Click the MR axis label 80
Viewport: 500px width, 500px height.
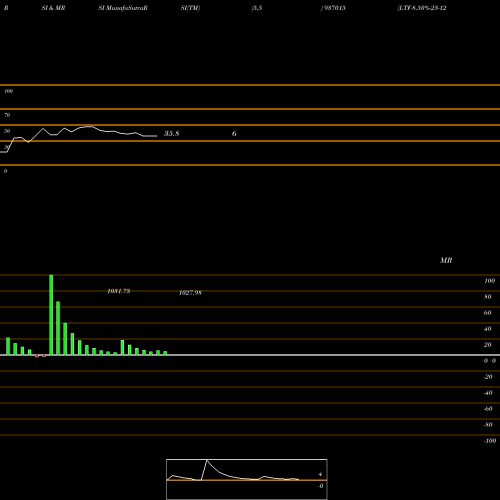pos(488,297)
